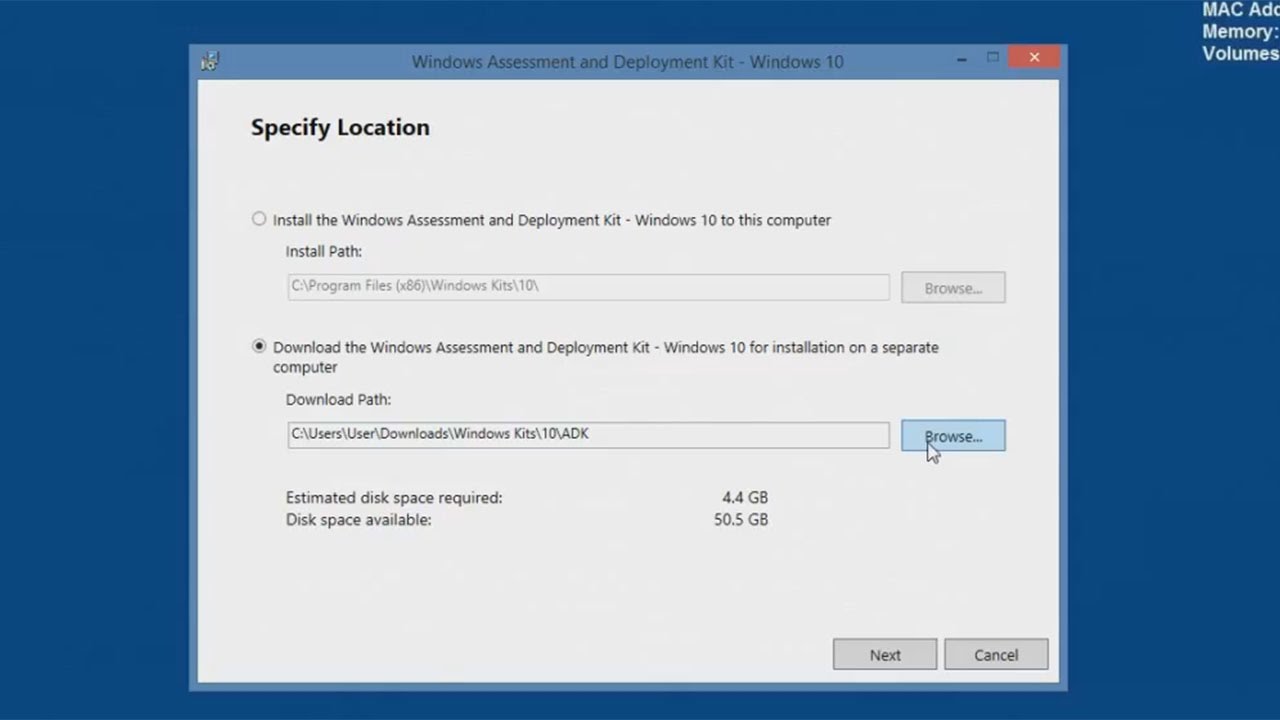This screenshot has height=720, width=1280.
Task: Close the ADK setup window
Action: (x=1034, y=58)
